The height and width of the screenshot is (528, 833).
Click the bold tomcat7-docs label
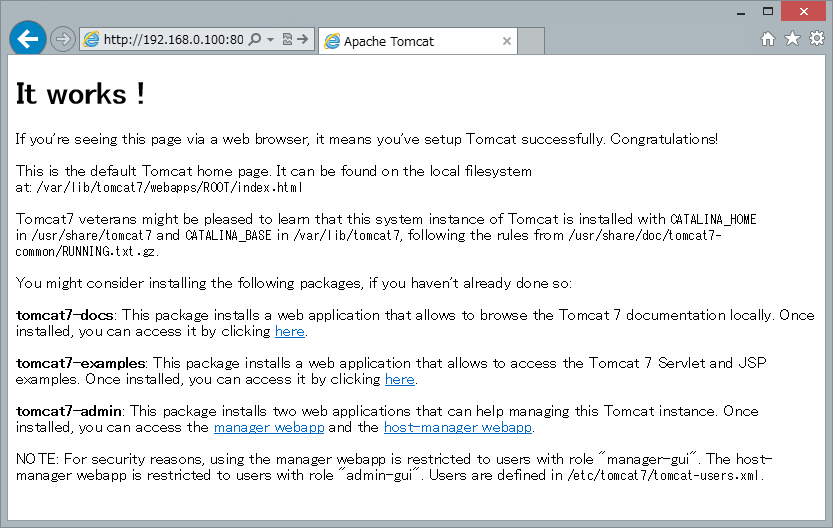point(64,316)
